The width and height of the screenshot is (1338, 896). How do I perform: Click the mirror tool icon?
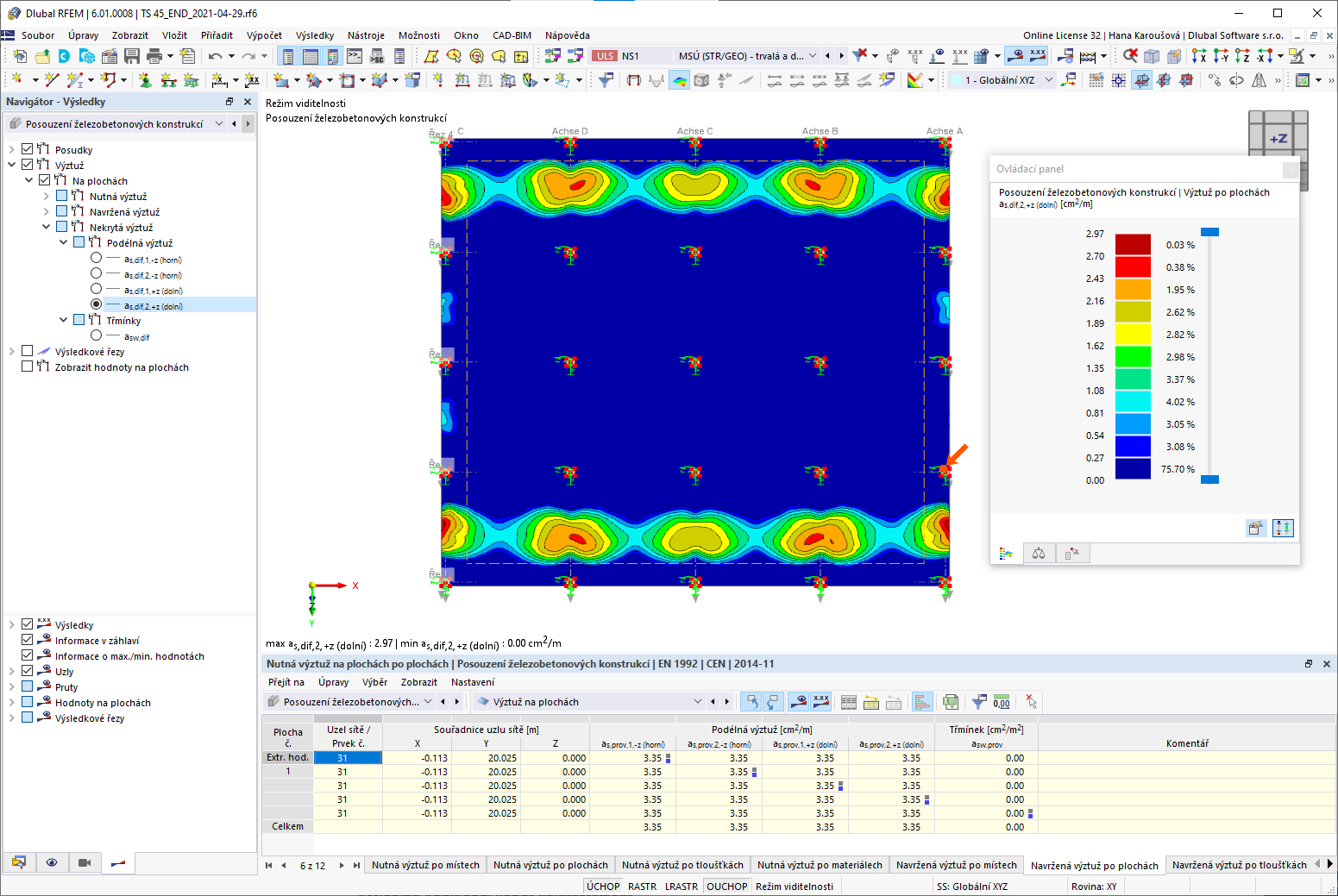1259,80
